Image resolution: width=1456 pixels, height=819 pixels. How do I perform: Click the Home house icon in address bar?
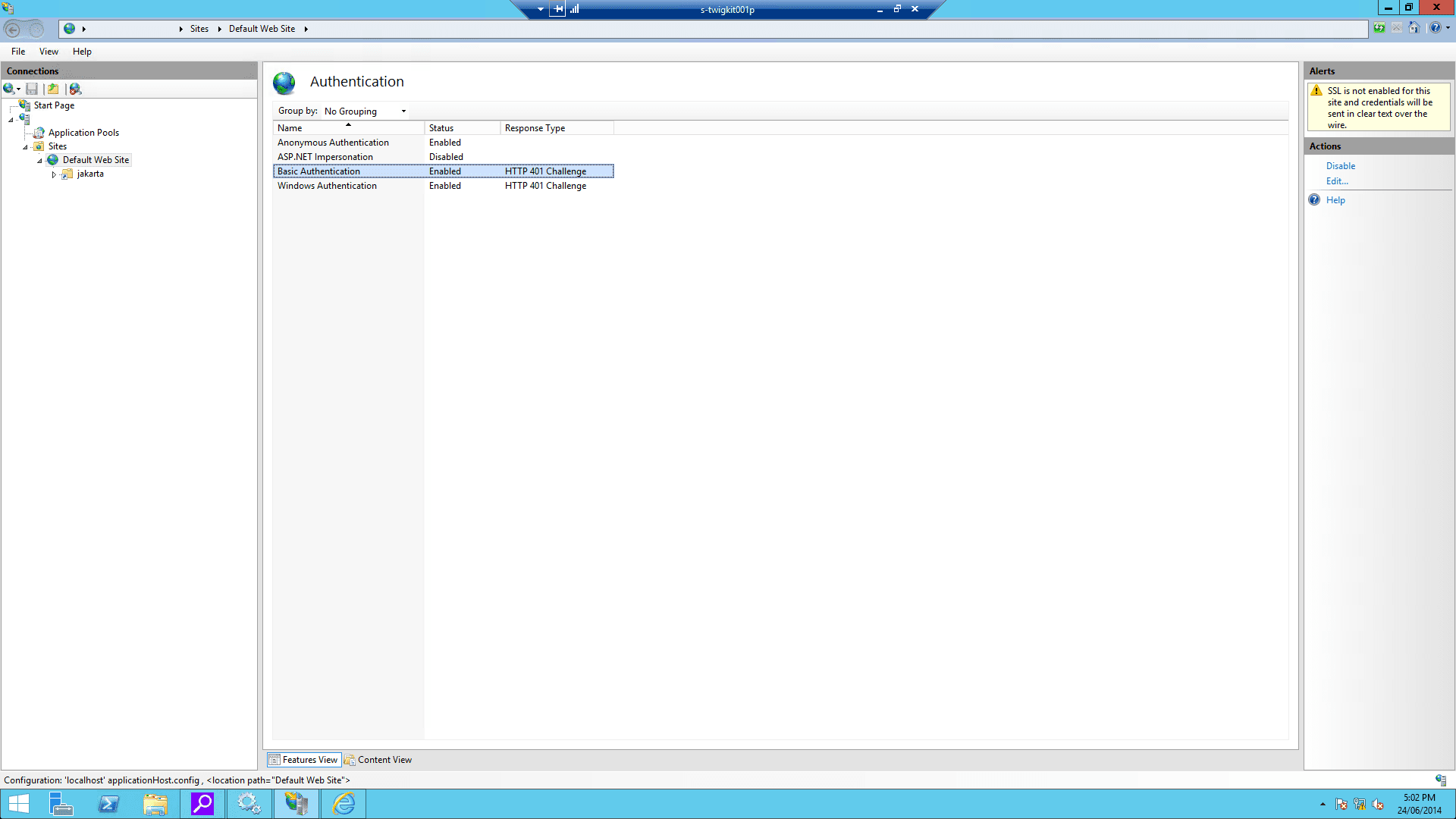pos(1414,28)
